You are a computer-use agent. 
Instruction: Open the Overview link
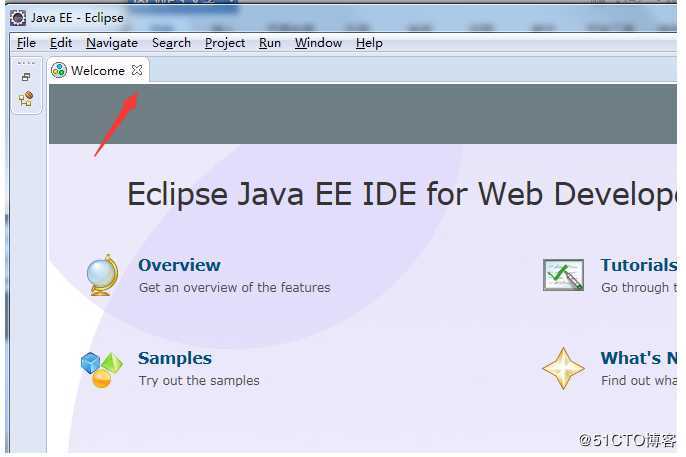click(179, 265)
